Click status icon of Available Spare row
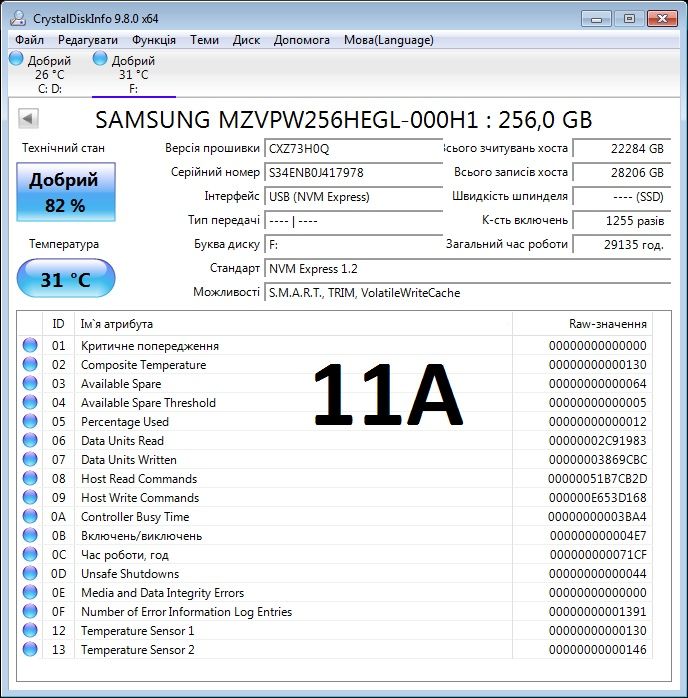The width and height of the screenshot is (688, 698). (x=30, y=383)
